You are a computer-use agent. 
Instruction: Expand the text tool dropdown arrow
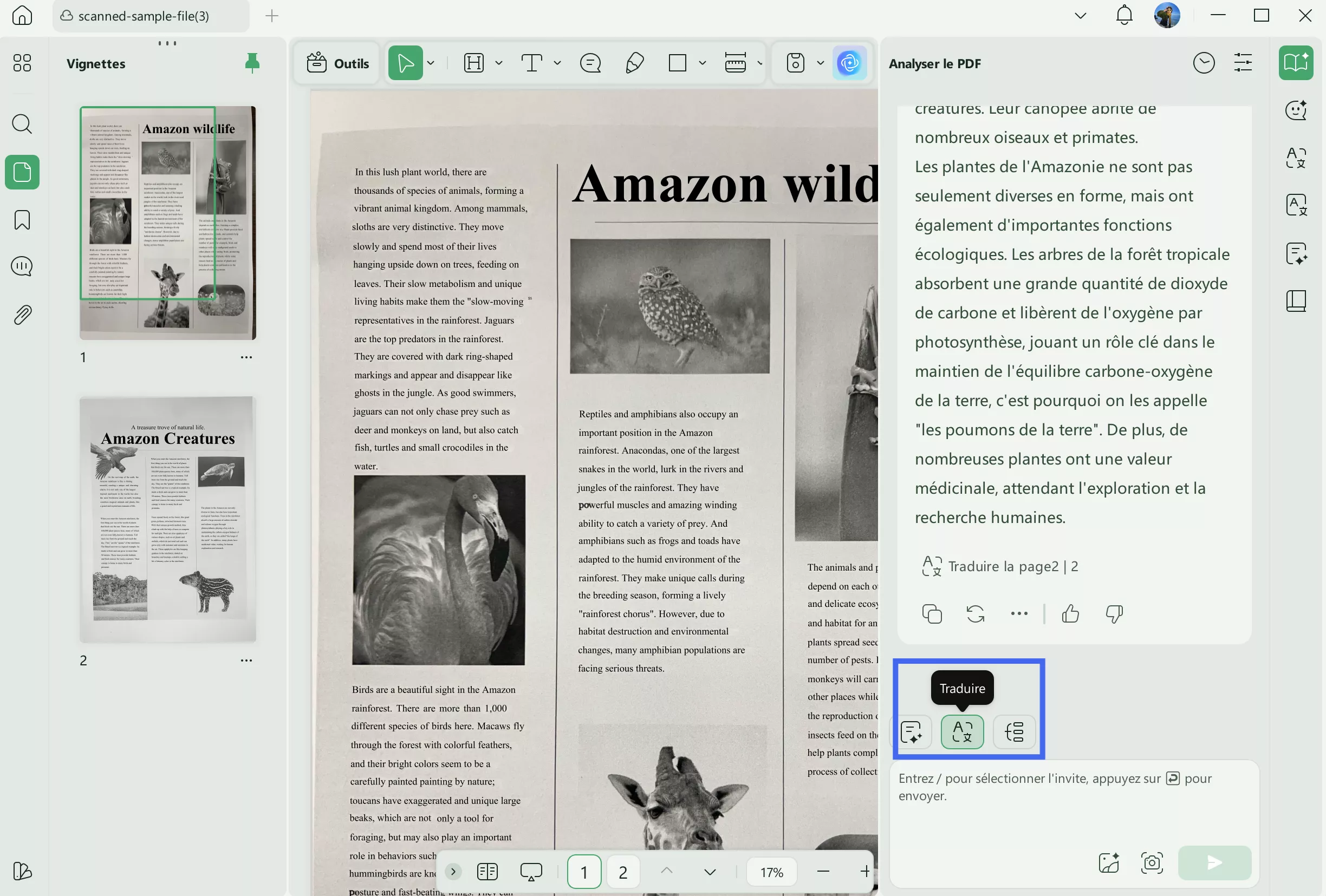click(557, 63)
